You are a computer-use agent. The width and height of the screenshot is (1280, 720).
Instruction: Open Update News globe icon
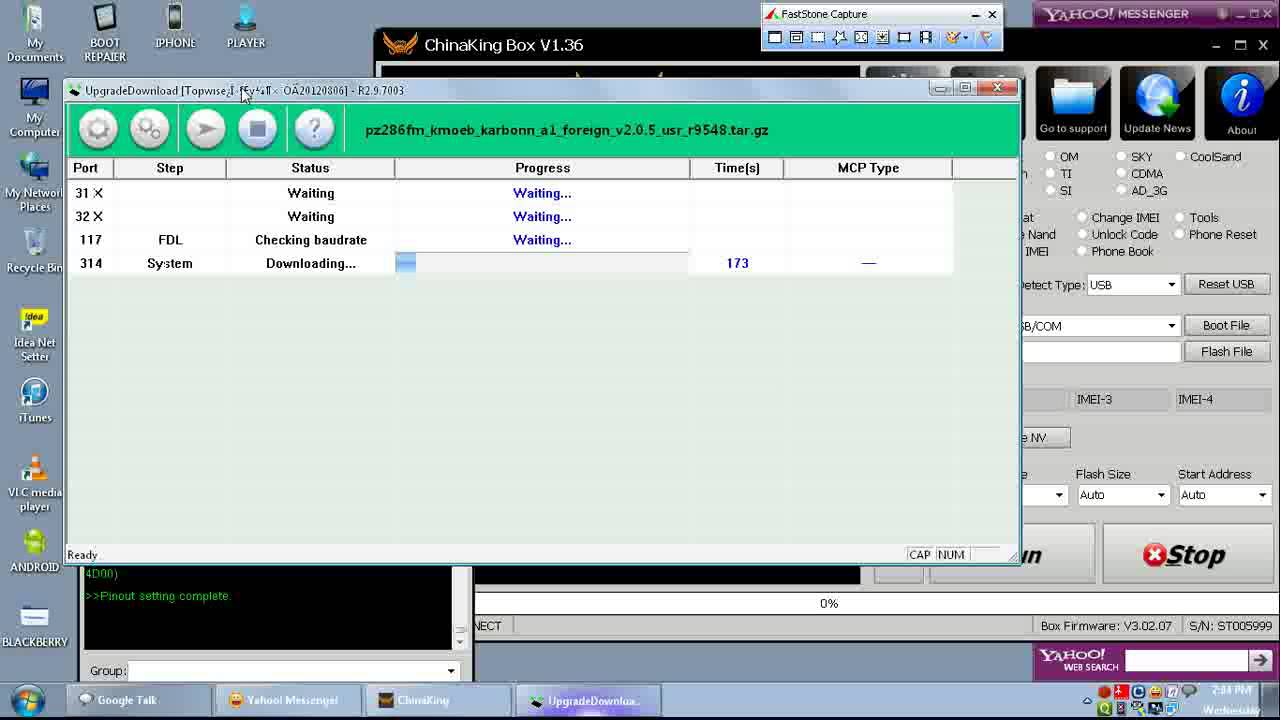(1157, 102)
